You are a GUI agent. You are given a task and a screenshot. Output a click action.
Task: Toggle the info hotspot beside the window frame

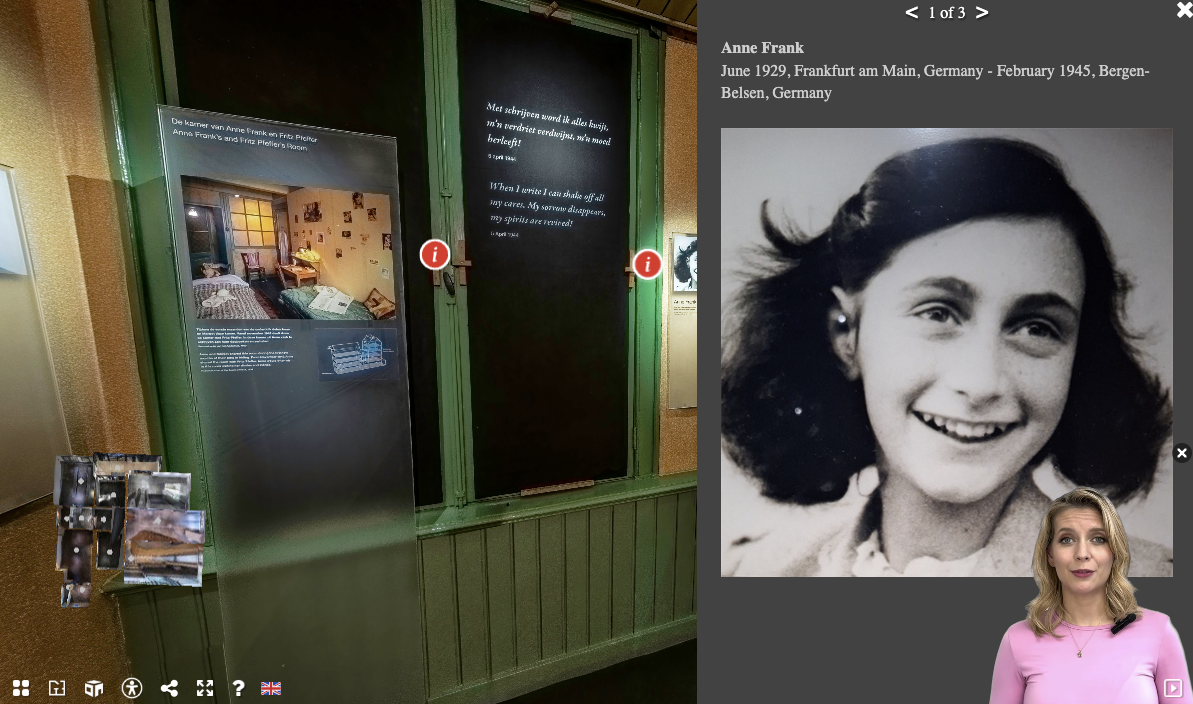pyautogui.click(x=647, y=264)
